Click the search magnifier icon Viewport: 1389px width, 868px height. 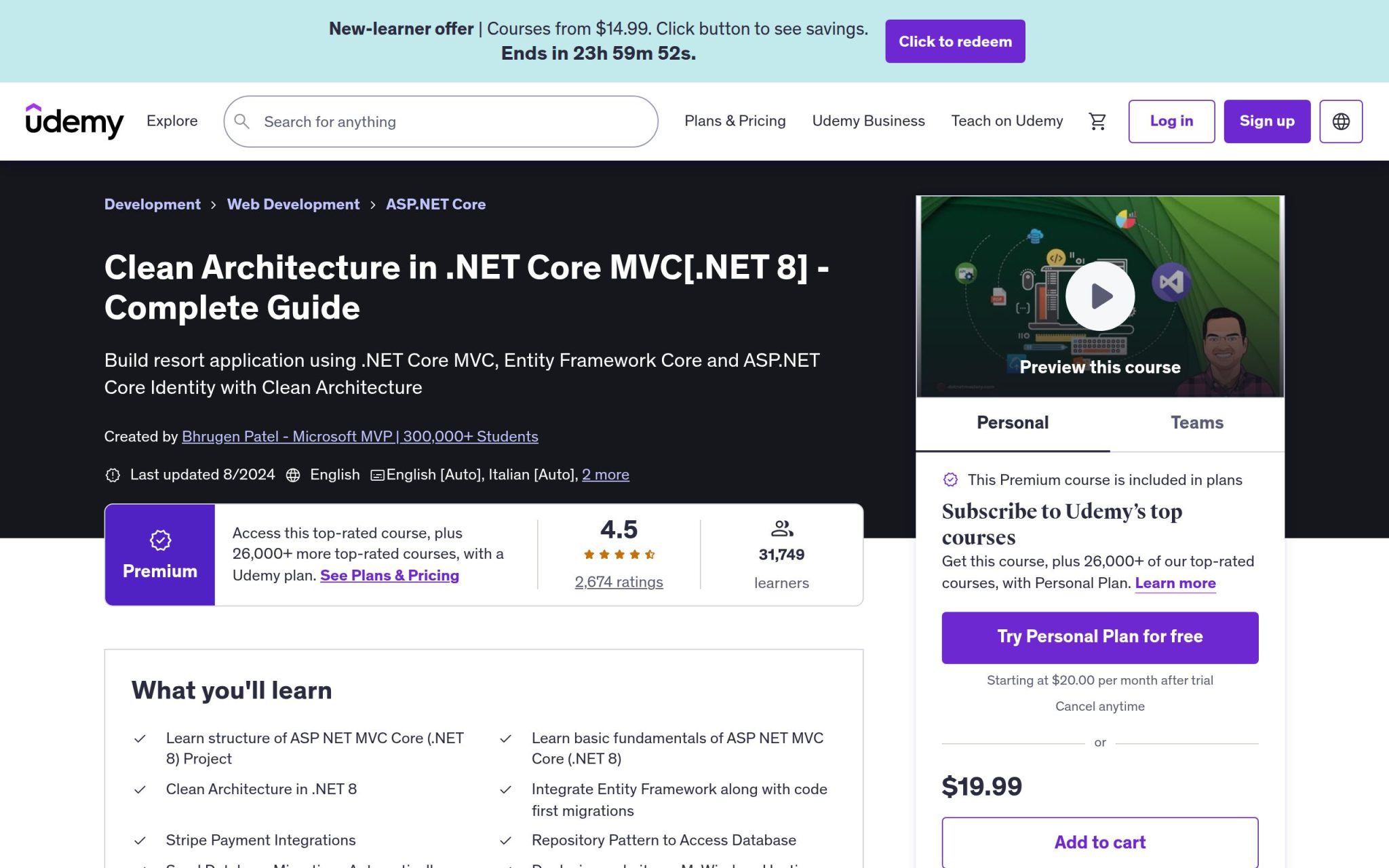[x=242, y=121]
